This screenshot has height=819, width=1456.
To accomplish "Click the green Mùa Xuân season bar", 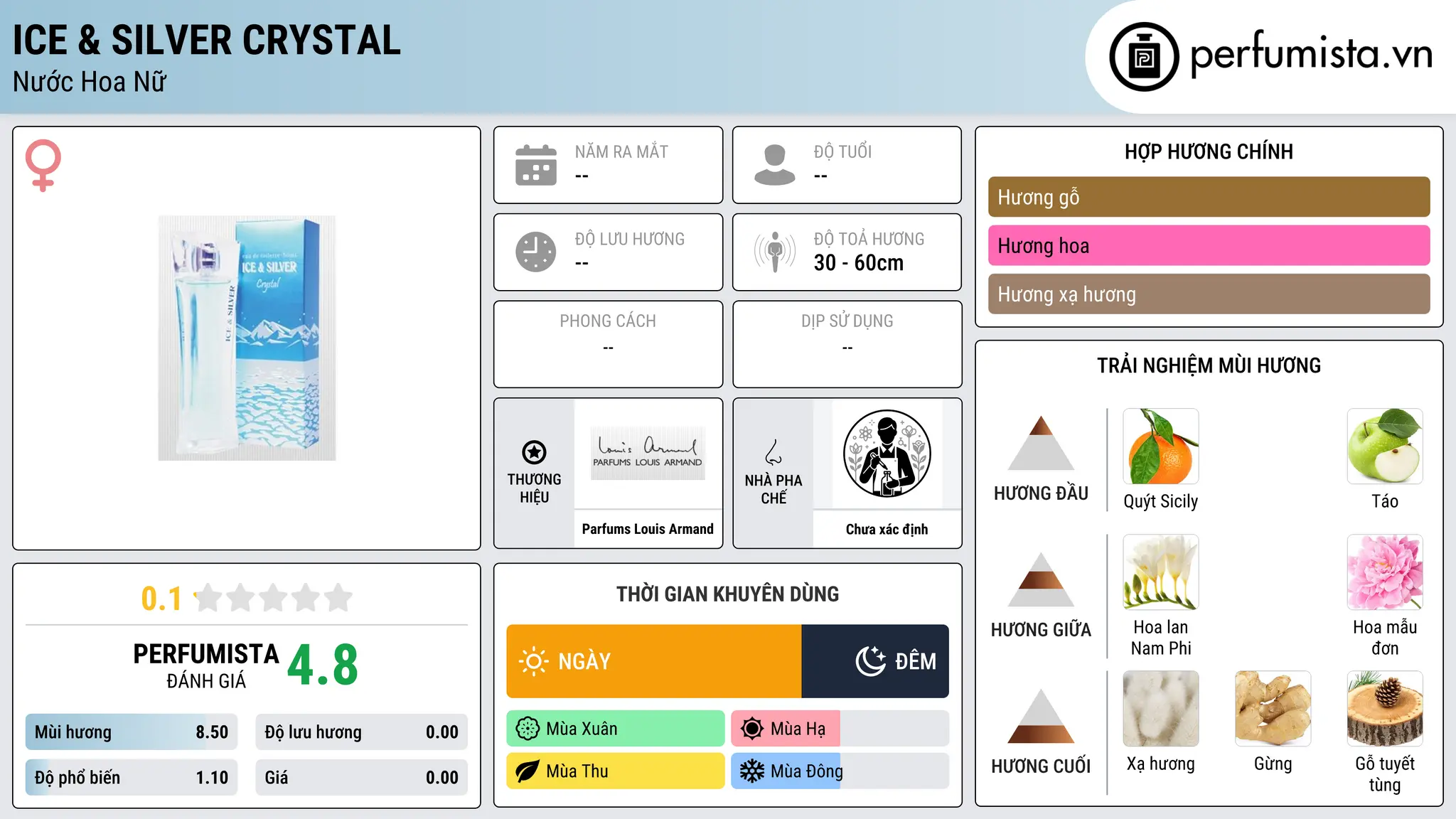I will [616, 729].
